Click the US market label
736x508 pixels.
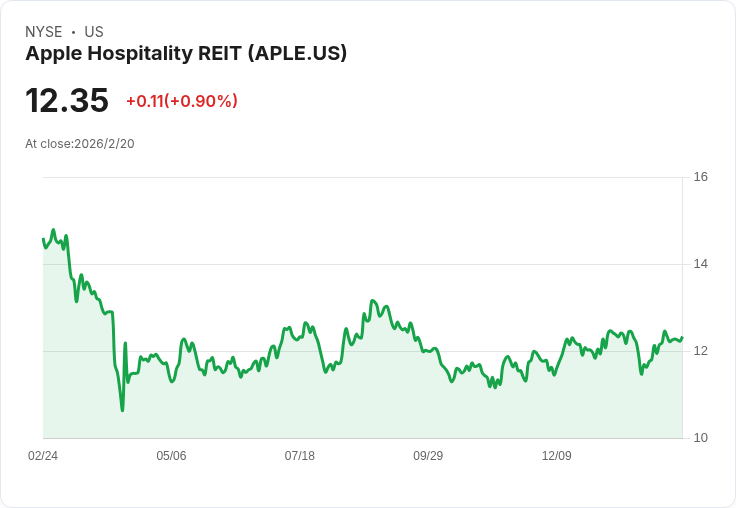click(94, 32)
